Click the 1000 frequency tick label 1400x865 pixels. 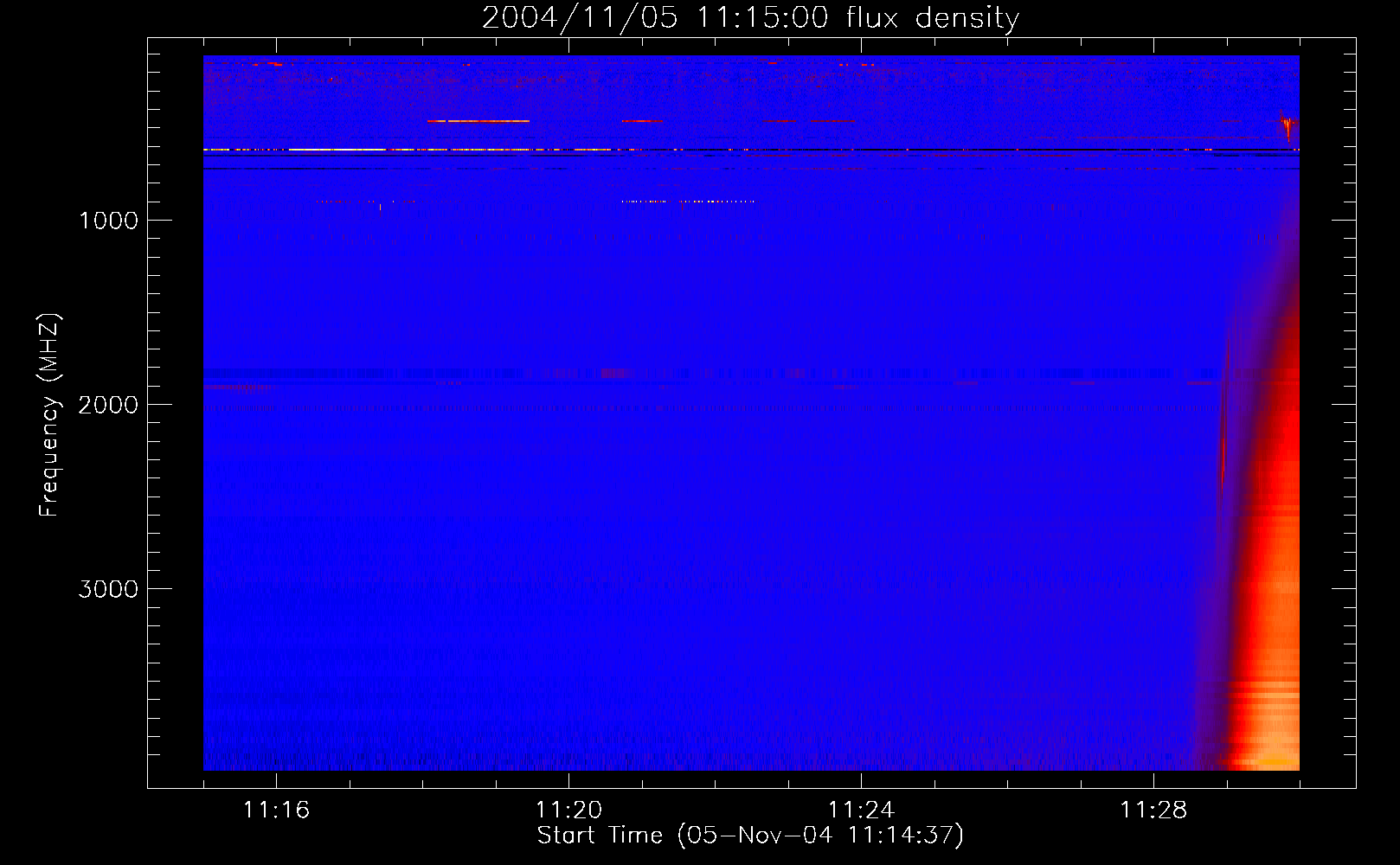click(x=108, y=221)
